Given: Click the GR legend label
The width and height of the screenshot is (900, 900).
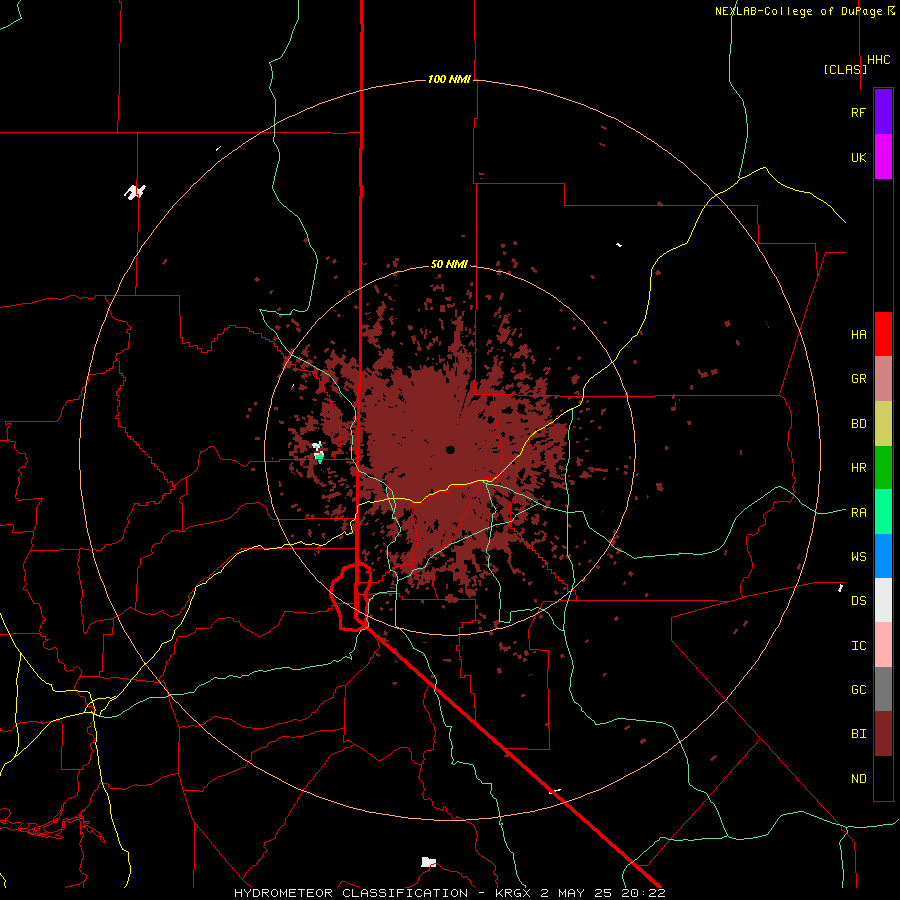Looking at the screenshot, I should click(x=858, y=379).
